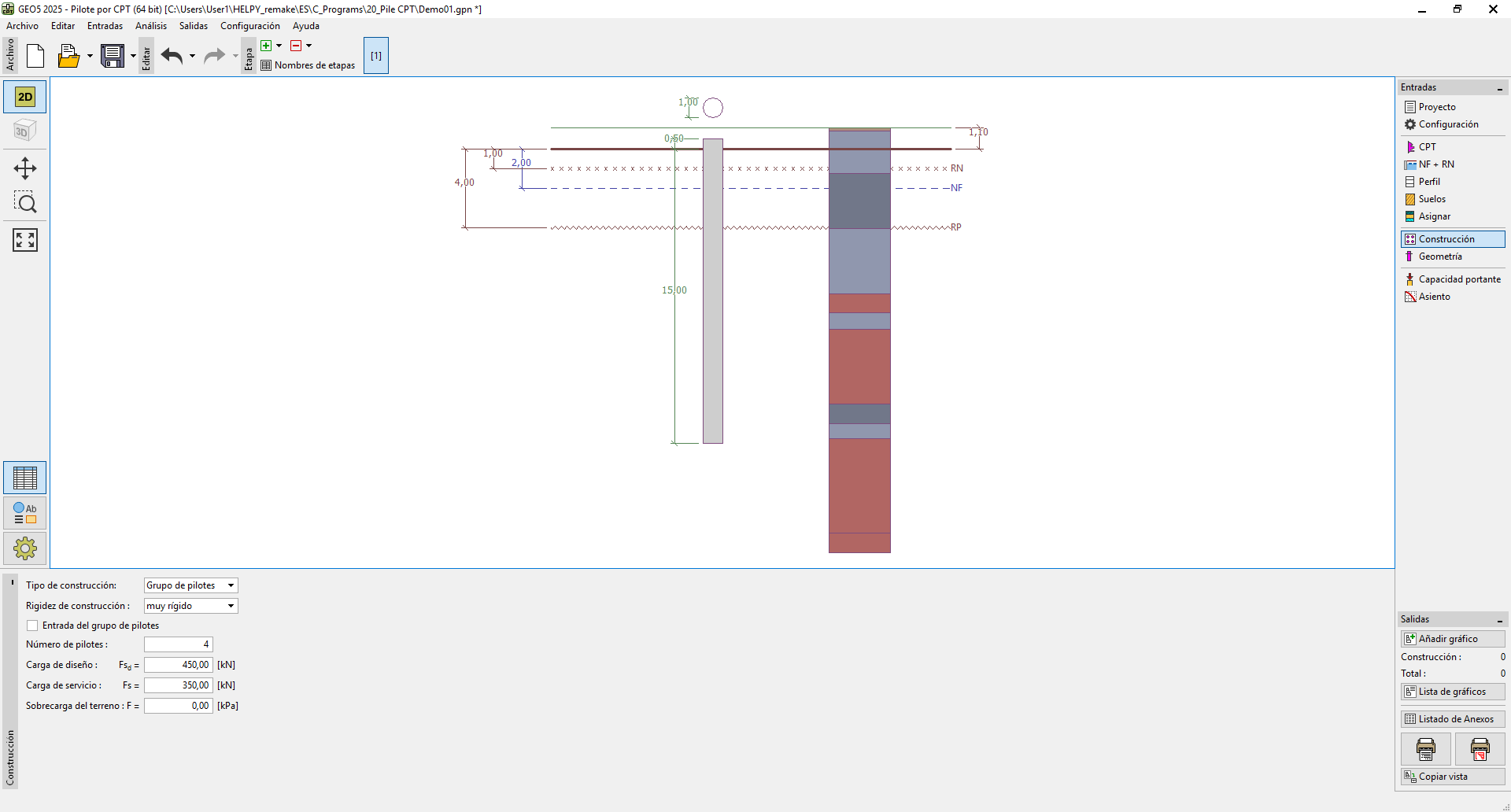Activate the zoom region tool
Screen dimensions: 1511x812
point(25,203)
